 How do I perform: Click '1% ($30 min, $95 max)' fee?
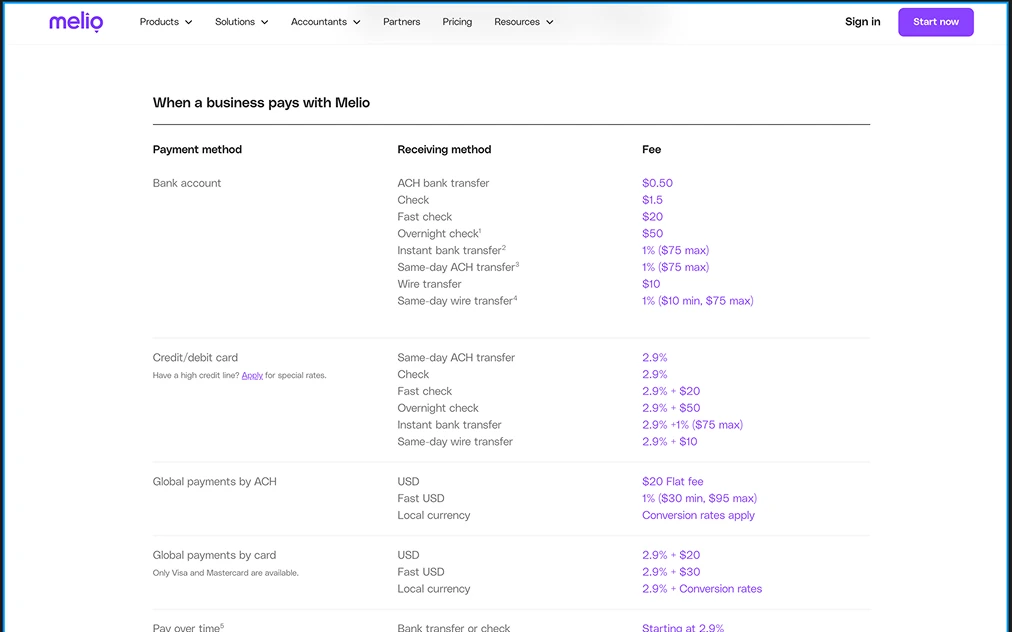700,498
